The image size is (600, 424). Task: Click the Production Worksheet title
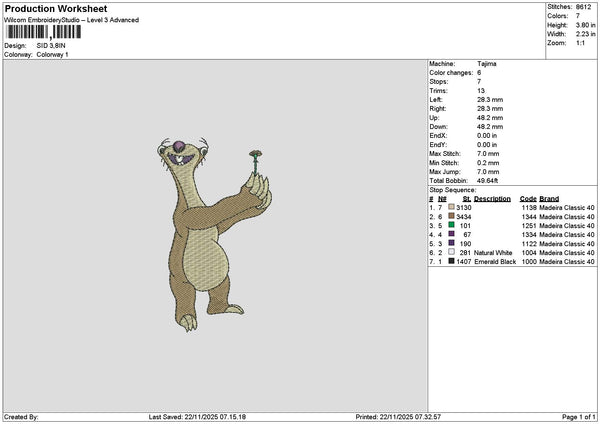coord(55,9)
